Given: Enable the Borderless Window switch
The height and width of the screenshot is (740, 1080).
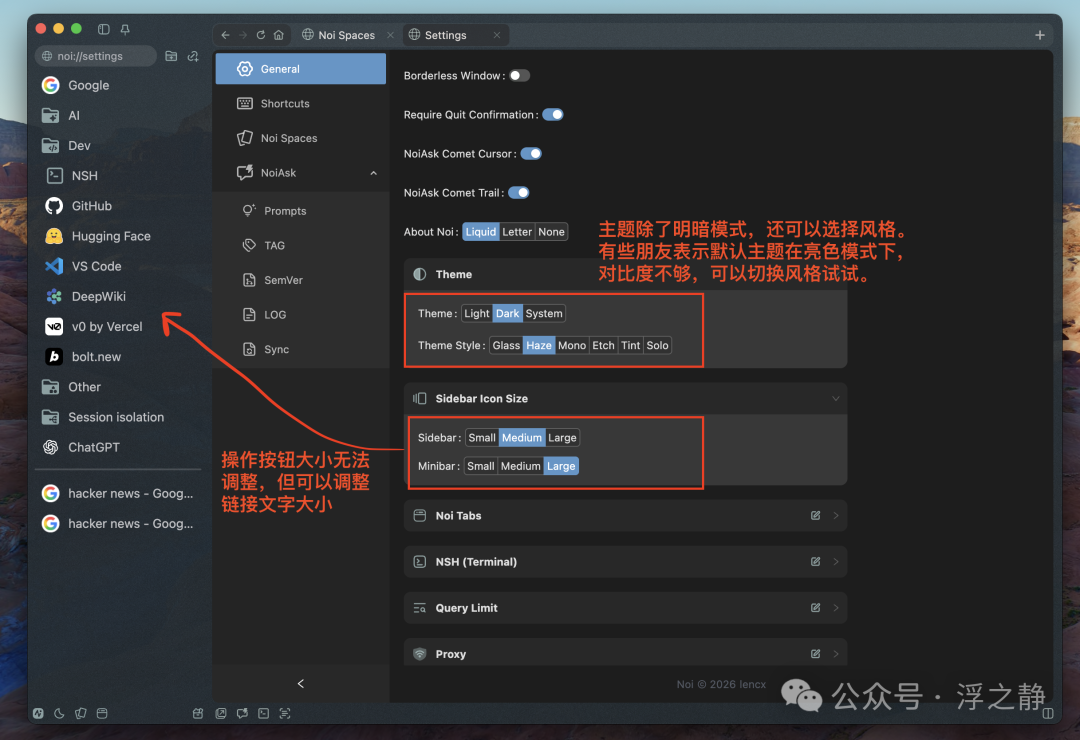Looking at the screenshot, I should coord(519,75).
